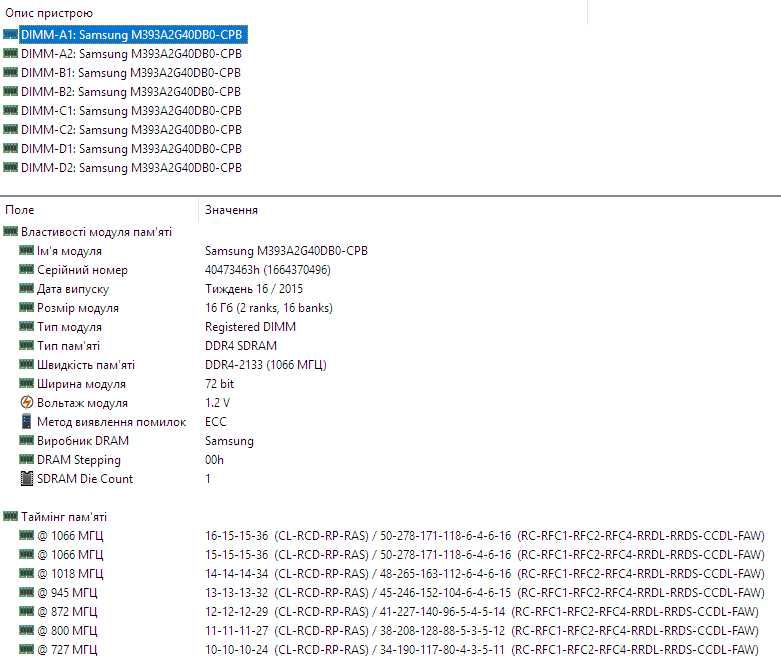Click the icon next to 'Дата випуску'

coord(26,288)
